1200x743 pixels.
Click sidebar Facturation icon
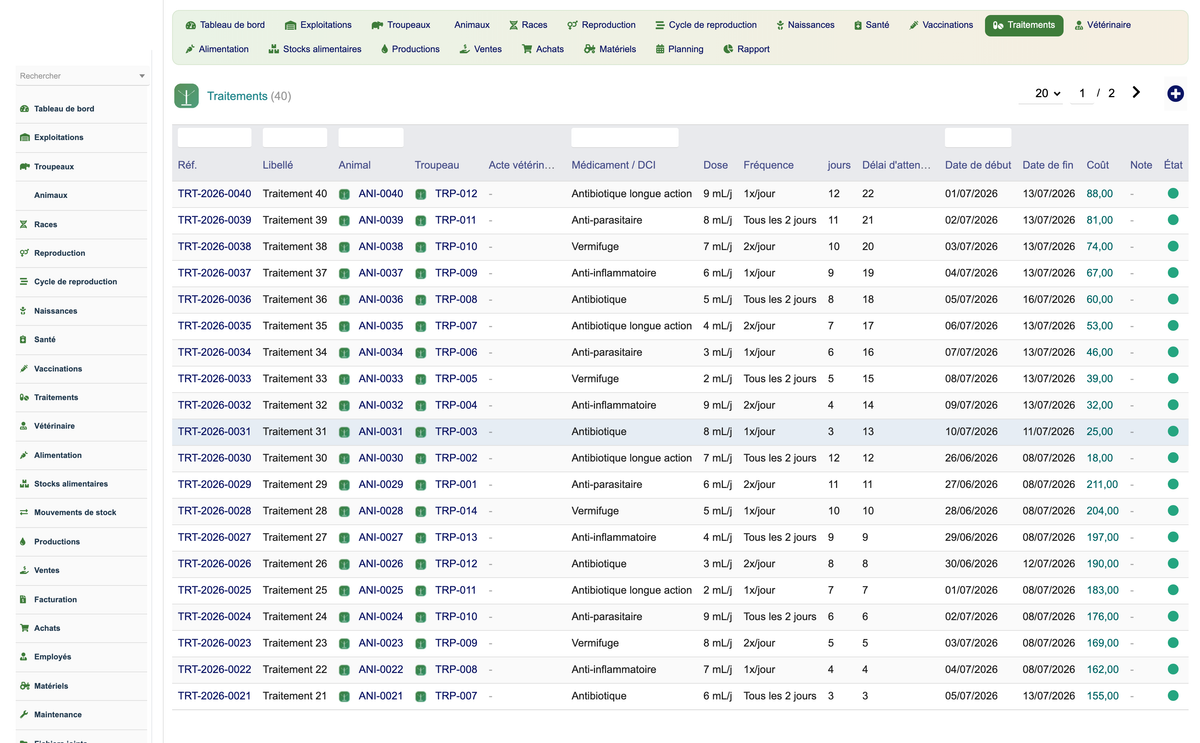coord(24,600)
